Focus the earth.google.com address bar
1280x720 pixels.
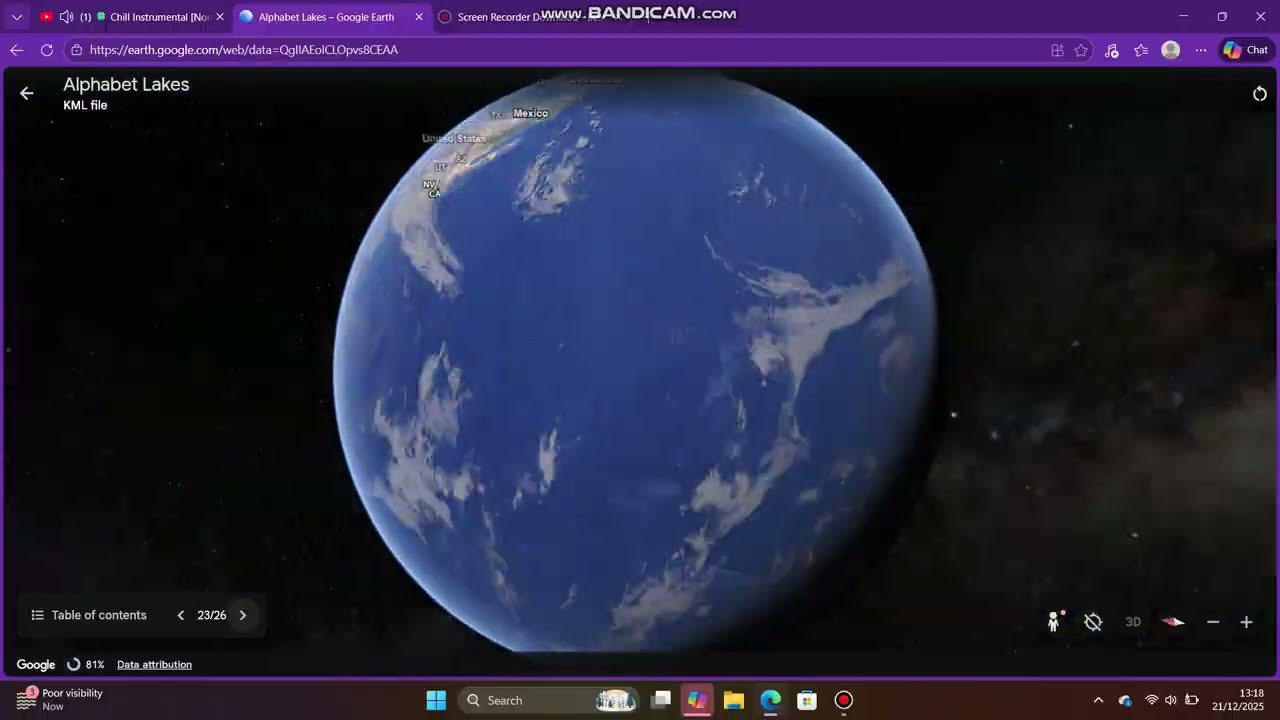560,50
